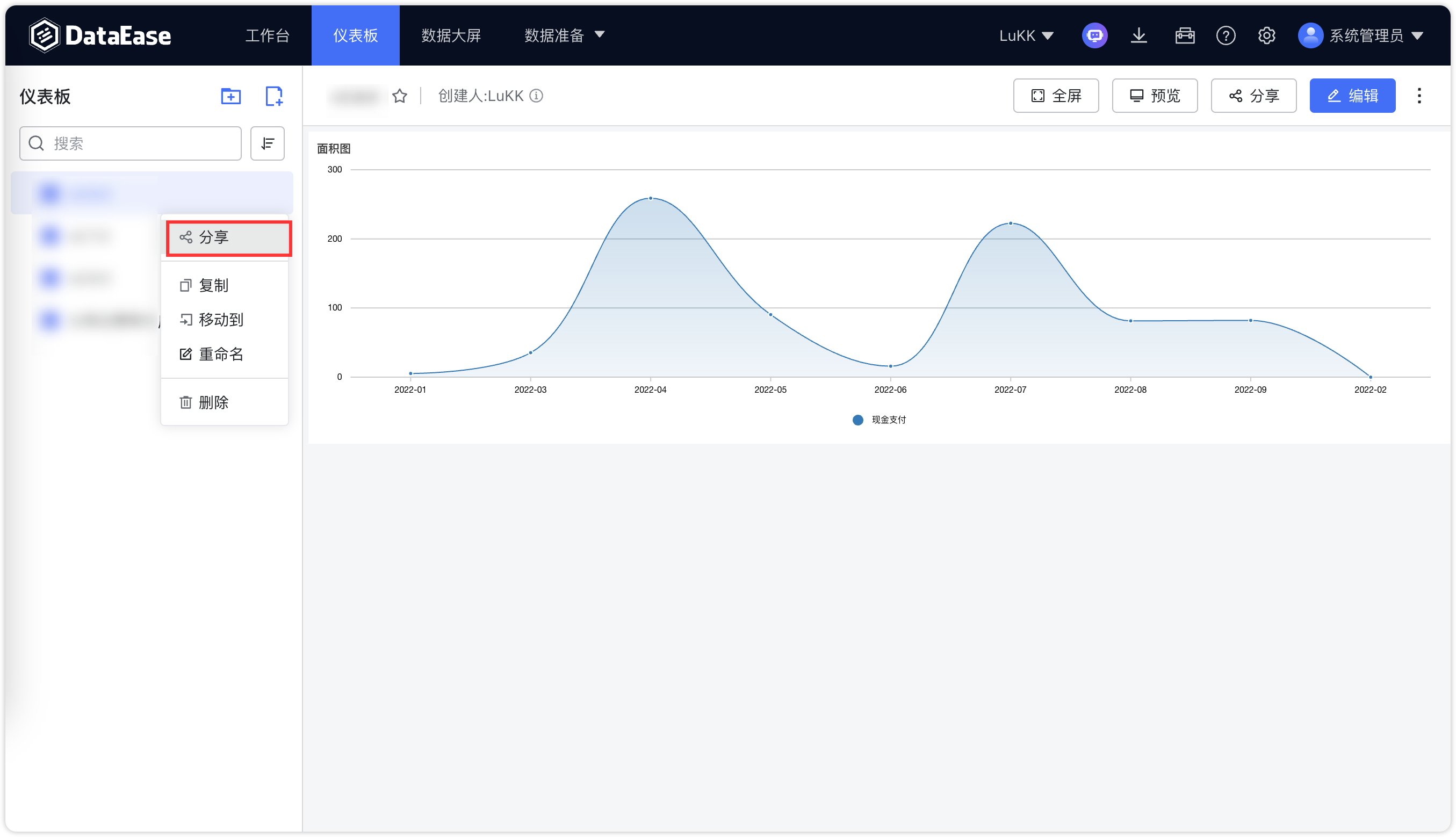Viewport: 1456px width, 837px height.
Task: Open the three-dot more options menu
Action: (1418, 96)
